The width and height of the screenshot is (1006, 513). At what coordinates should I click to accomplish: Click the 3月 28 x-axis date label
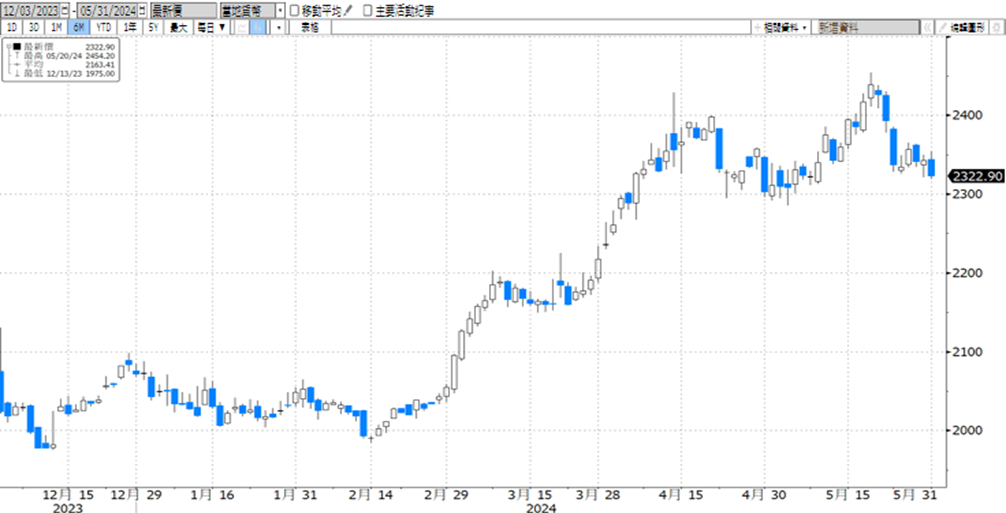598,495
